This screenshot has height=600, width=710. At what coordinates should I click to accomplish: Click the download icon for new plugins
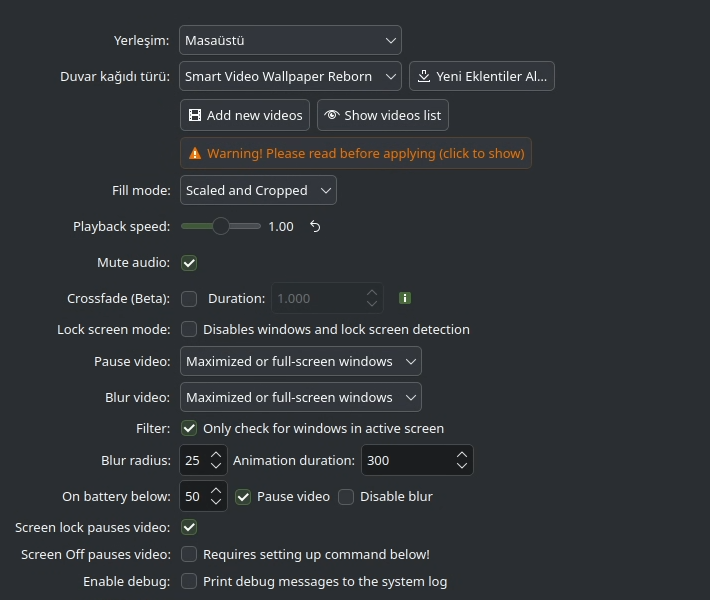(x=424, y=77)
